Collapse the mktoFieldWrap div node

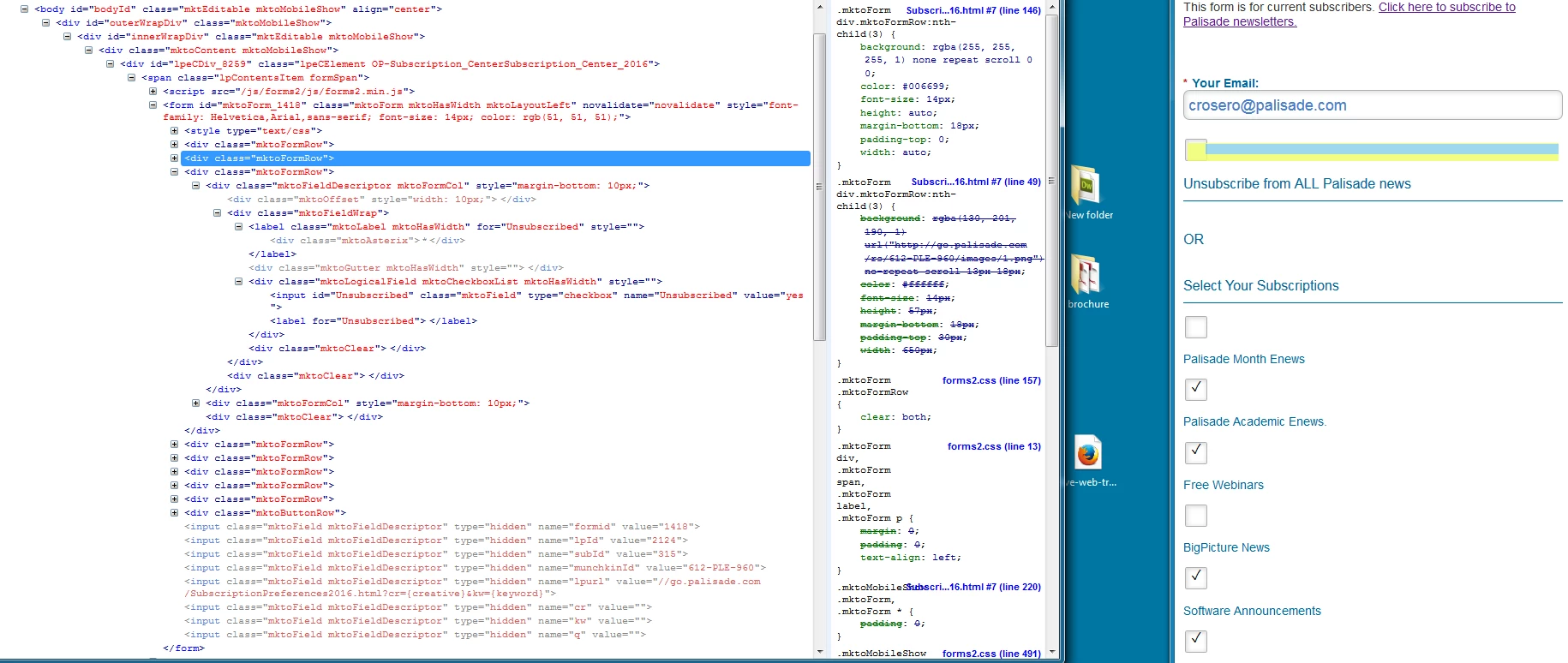point(217,213)
